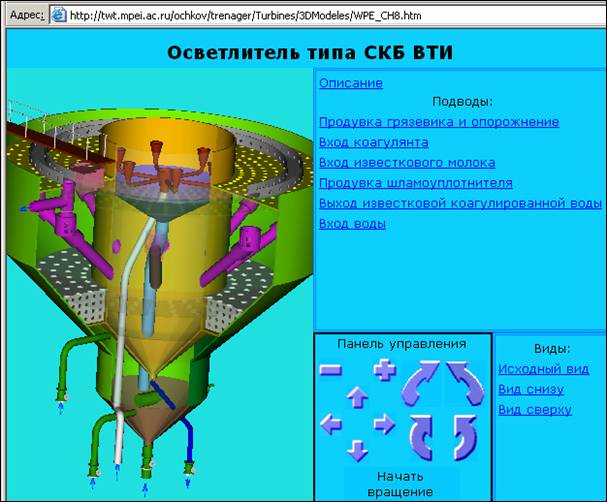The height and width of the screenshot is (502, 607).
Task: Switch to "Вид сверху" view
Action: point(535,409)
